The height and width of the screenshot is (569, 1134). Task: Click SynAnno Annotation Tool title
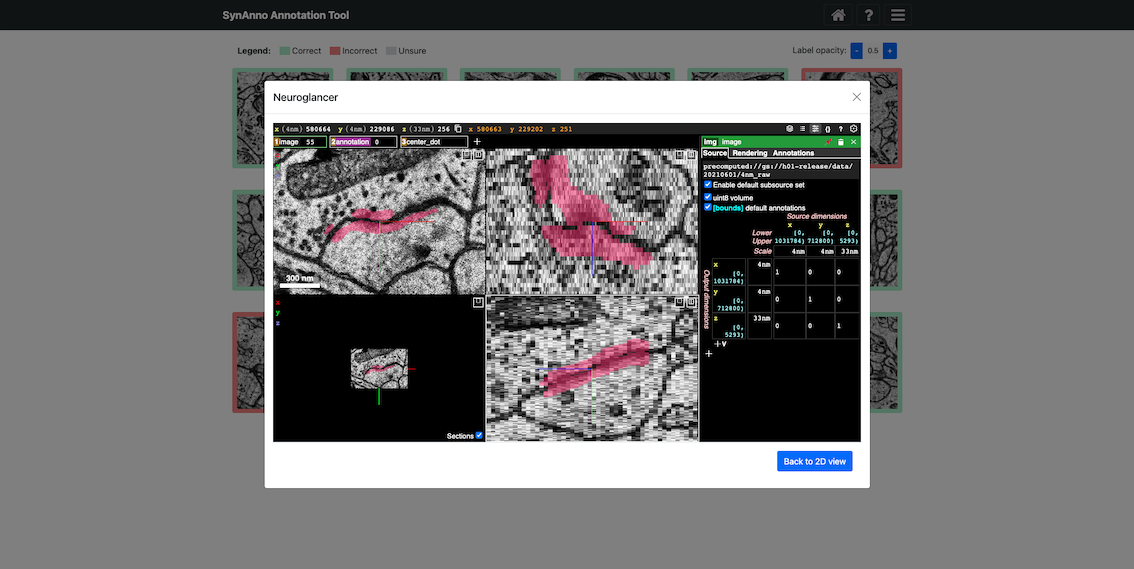point(286,15)
